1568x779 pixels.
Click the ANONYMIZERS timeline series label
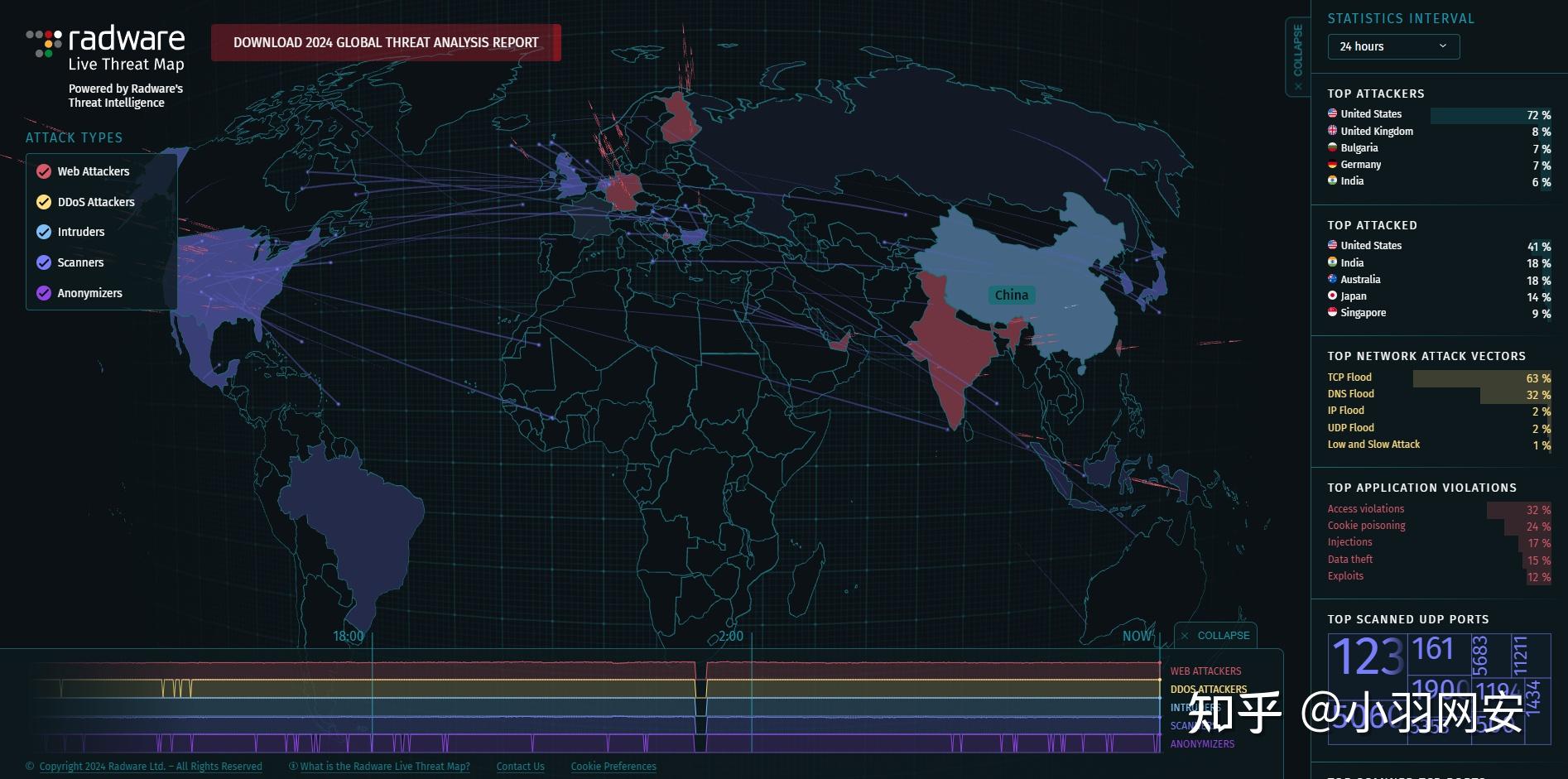pos(1202,744)
